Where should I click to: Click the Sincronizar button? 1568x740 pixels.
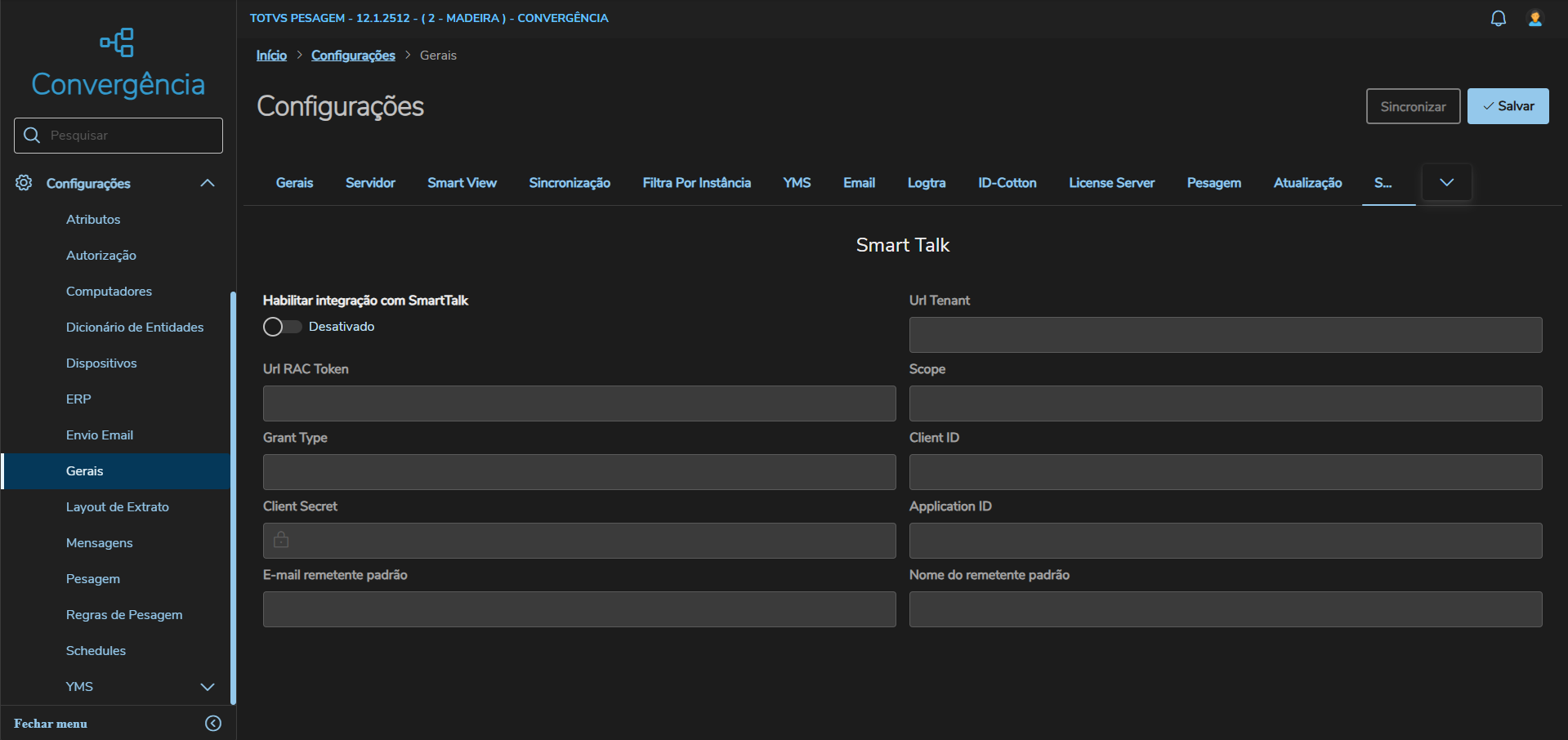pos(1413,106)
